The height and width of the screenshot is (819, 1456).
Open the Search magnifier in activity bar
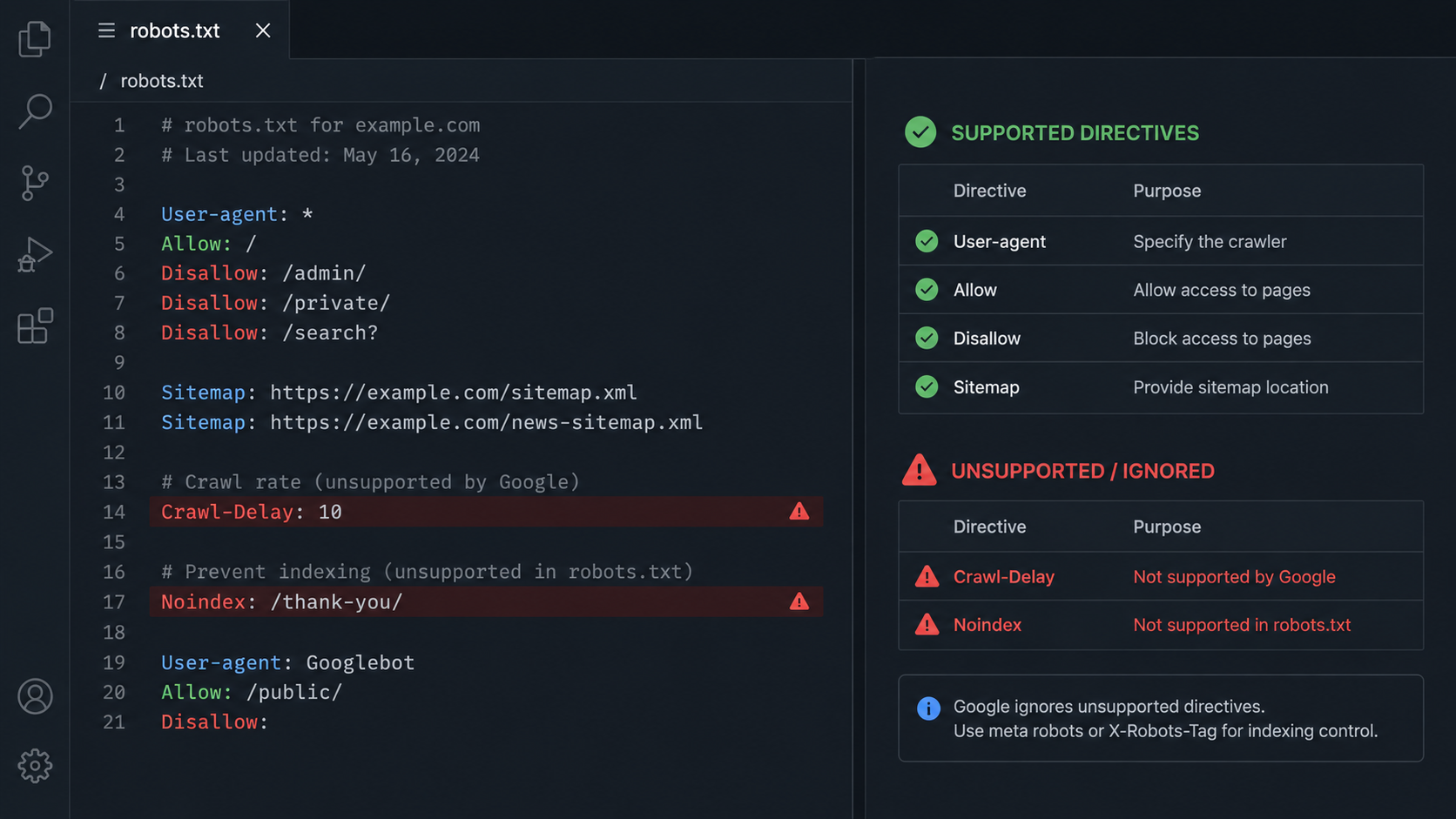pyautogui.click(x=35, y=111)
